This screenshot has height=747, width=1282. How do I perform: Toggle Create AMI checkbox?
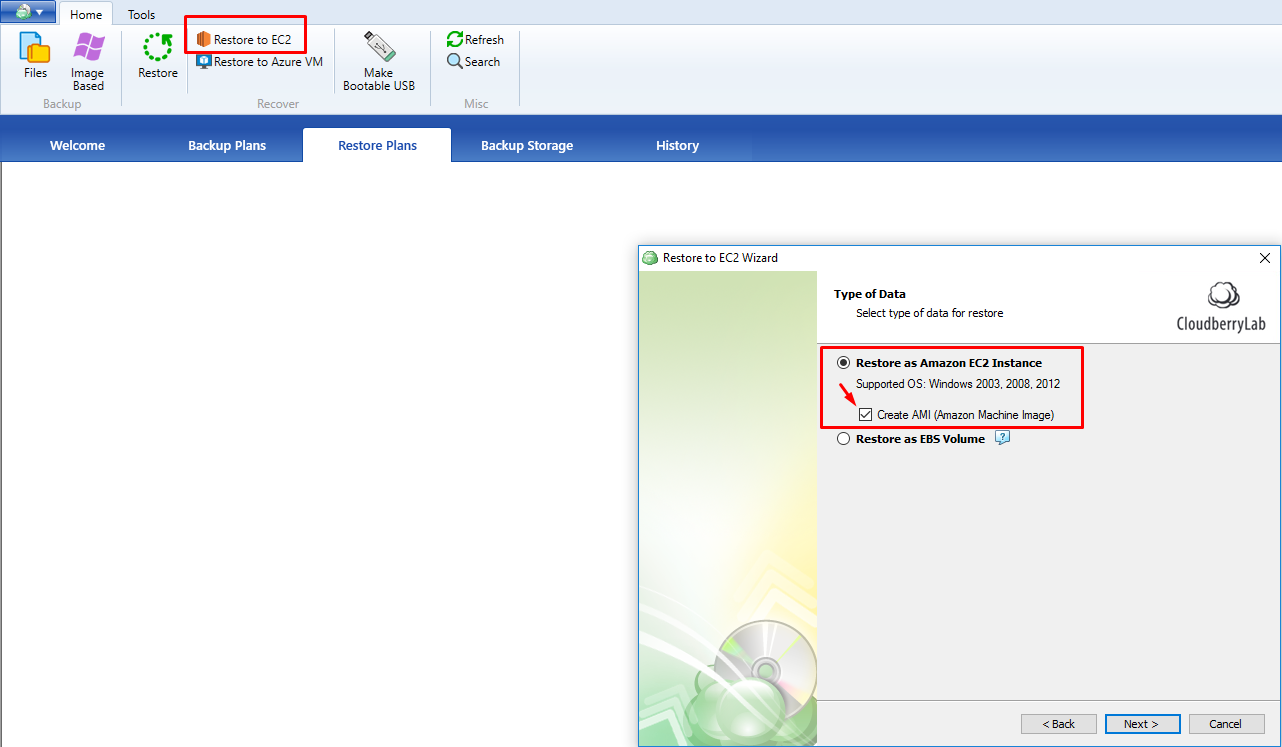click(866, 414)
